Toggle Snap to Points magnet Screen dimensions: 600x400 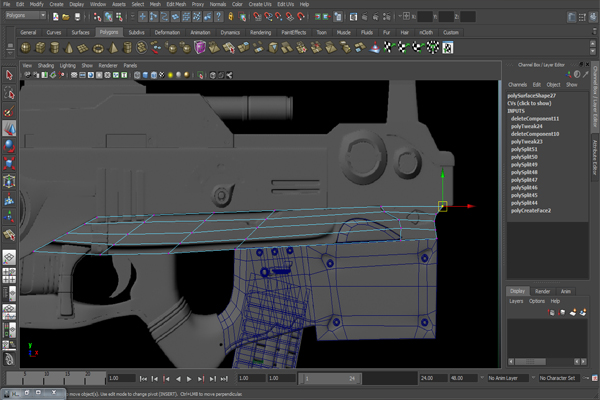click(x=279, y=16)
